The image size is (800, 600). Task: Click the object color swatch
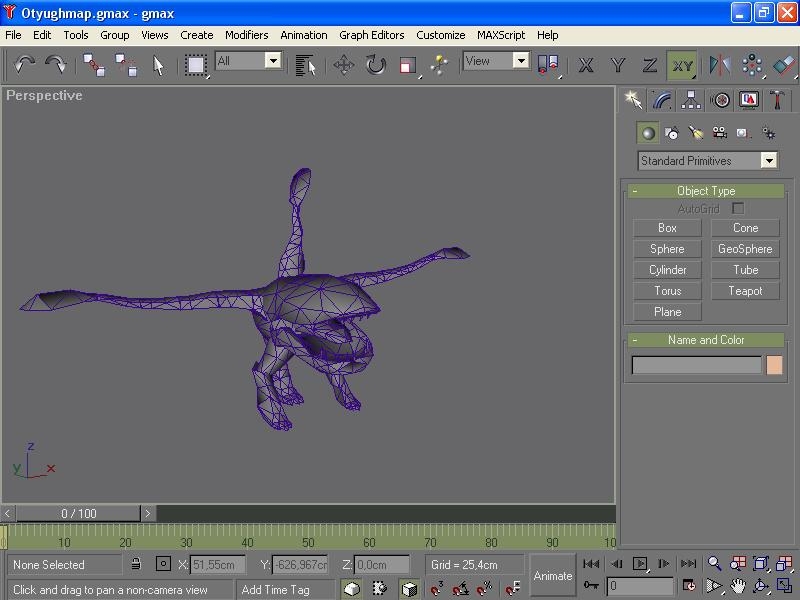(773, 366)
